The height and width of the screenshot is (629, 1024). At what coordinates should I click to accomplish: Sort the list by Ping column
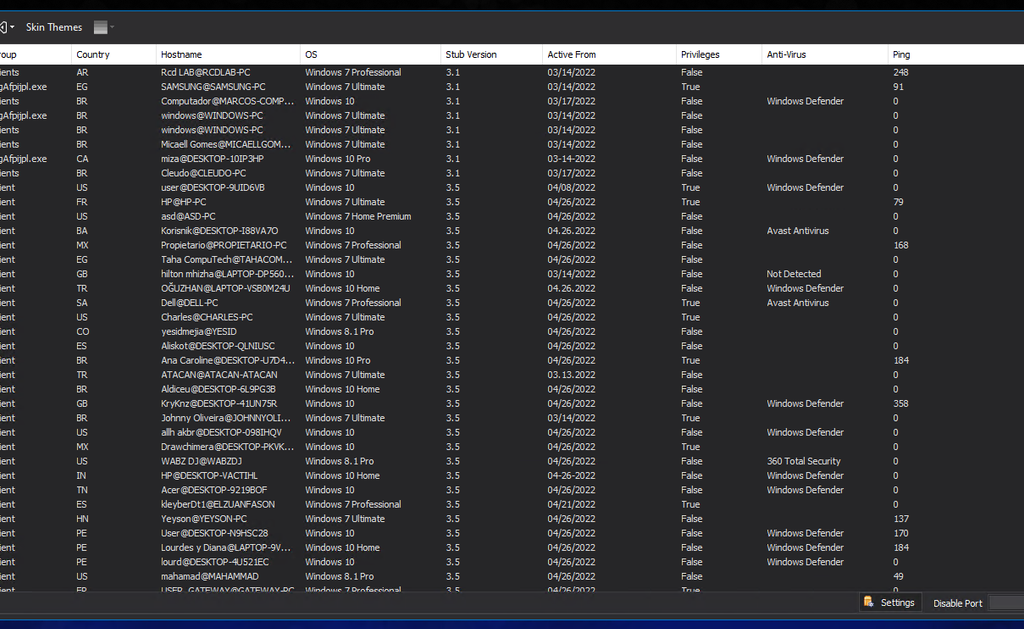[x=901, y=54]
